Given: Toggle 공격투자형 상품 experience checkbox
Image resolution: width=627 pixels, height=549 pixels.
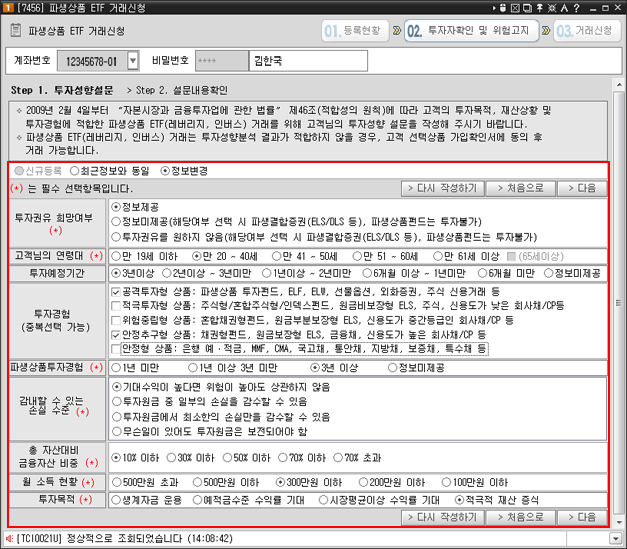Looking at the screenshot, I should point(116,292).
